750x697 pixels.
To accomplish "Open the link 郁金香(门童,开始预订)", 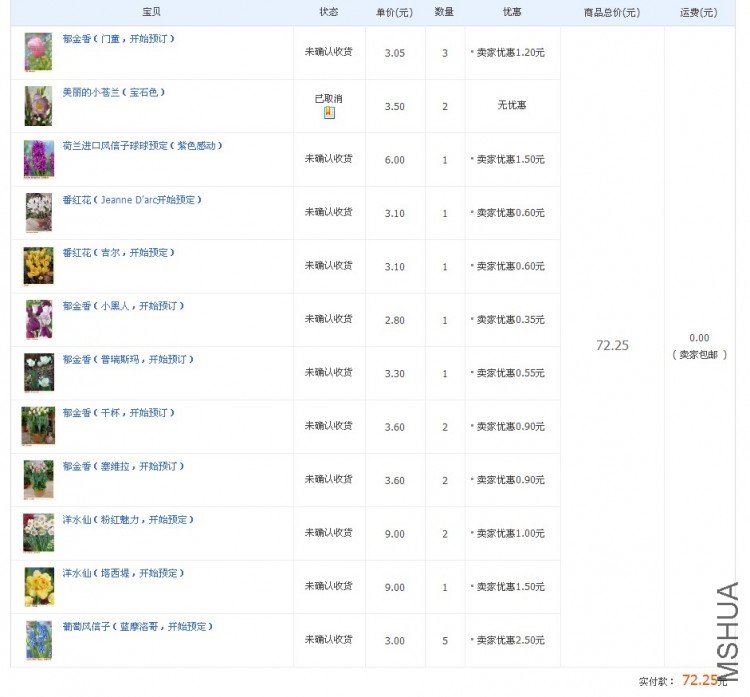I will (119, 39).
